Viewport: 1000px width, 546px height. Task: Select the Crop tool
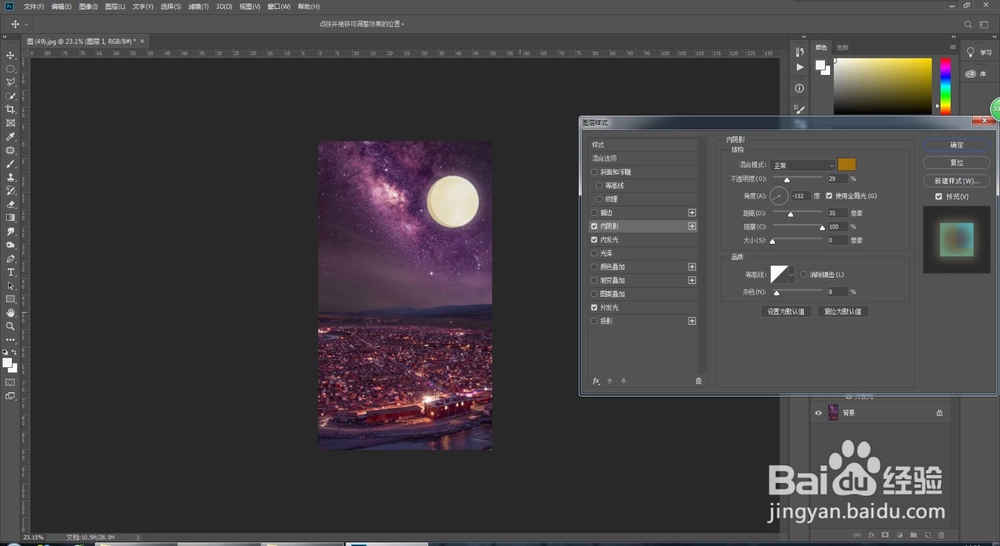click(x=10, y=109)
